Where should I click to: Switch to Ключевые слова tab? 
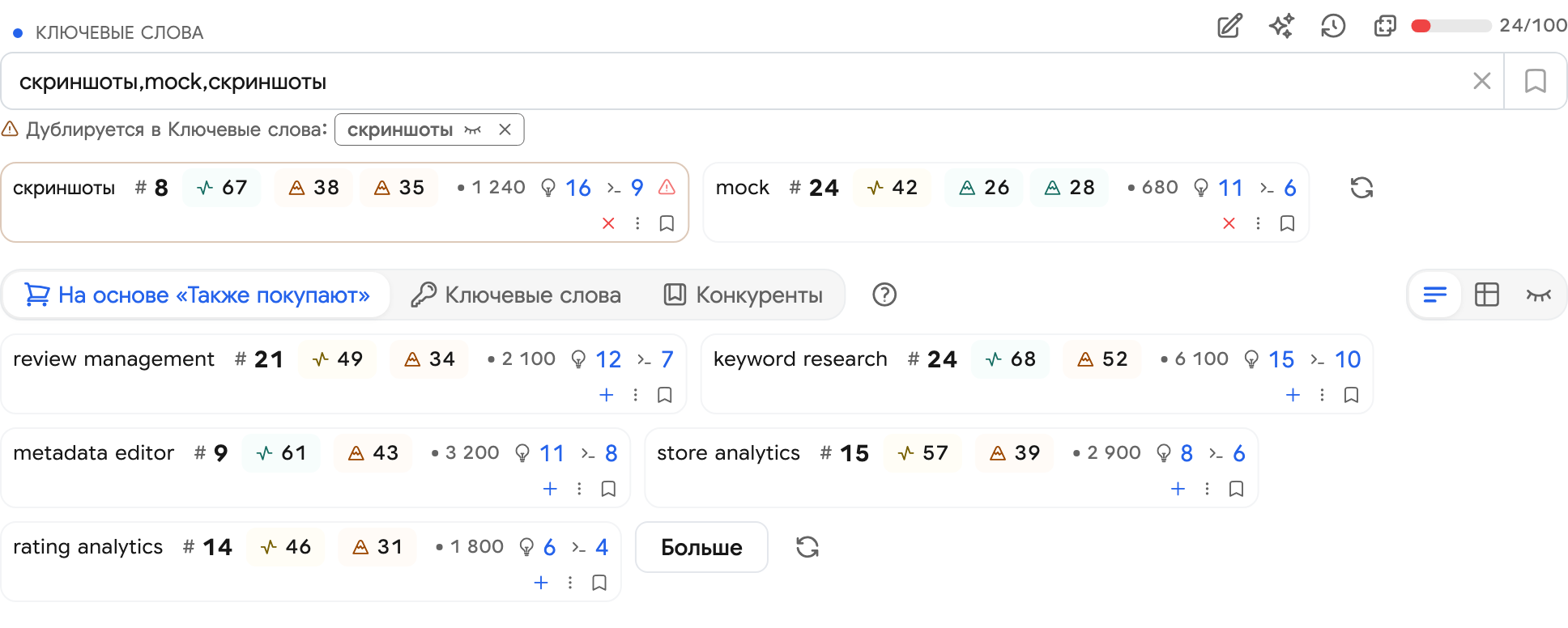(516, 295)
